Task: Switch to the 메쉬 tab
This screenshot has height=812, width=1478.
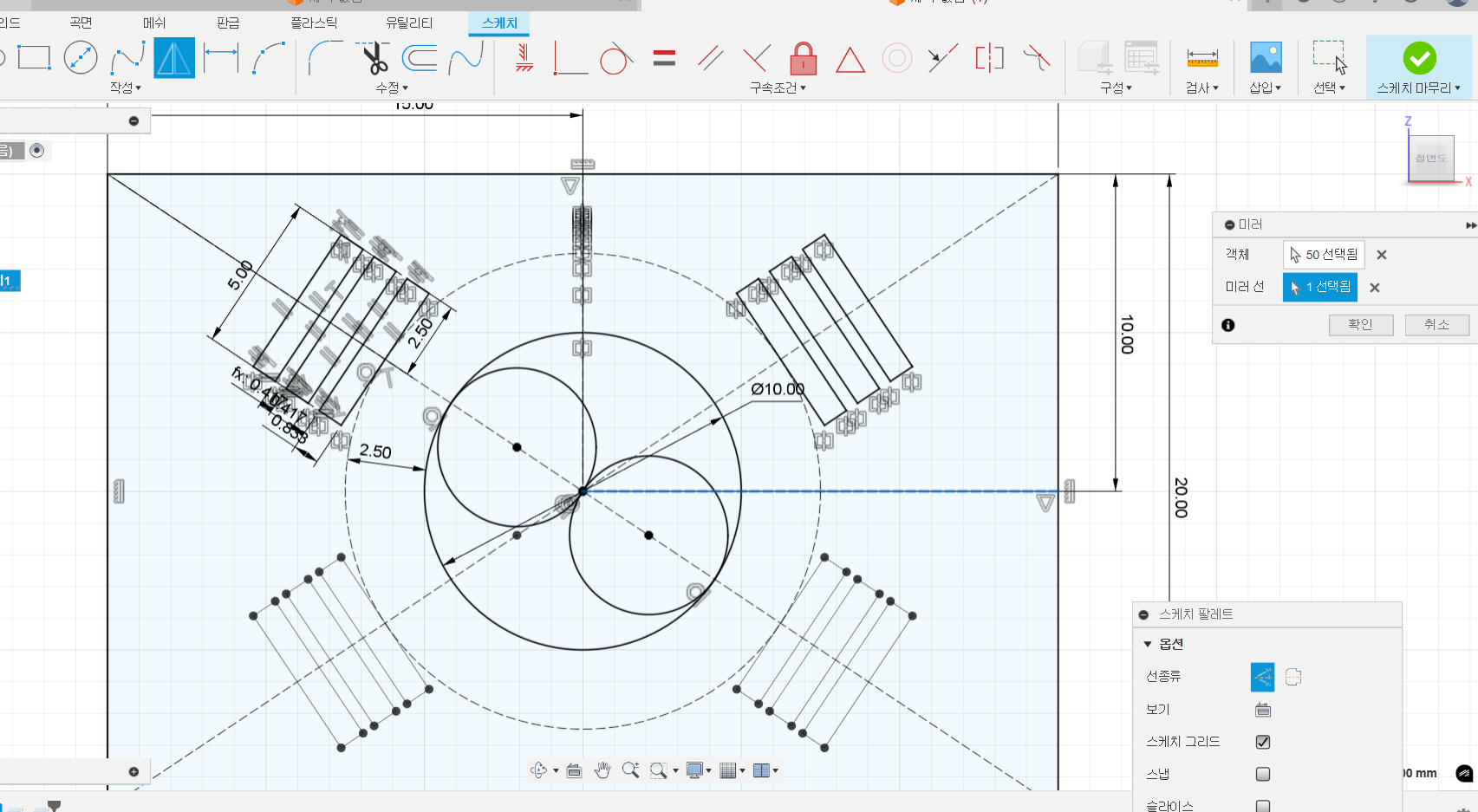Action: coord(154,23)
